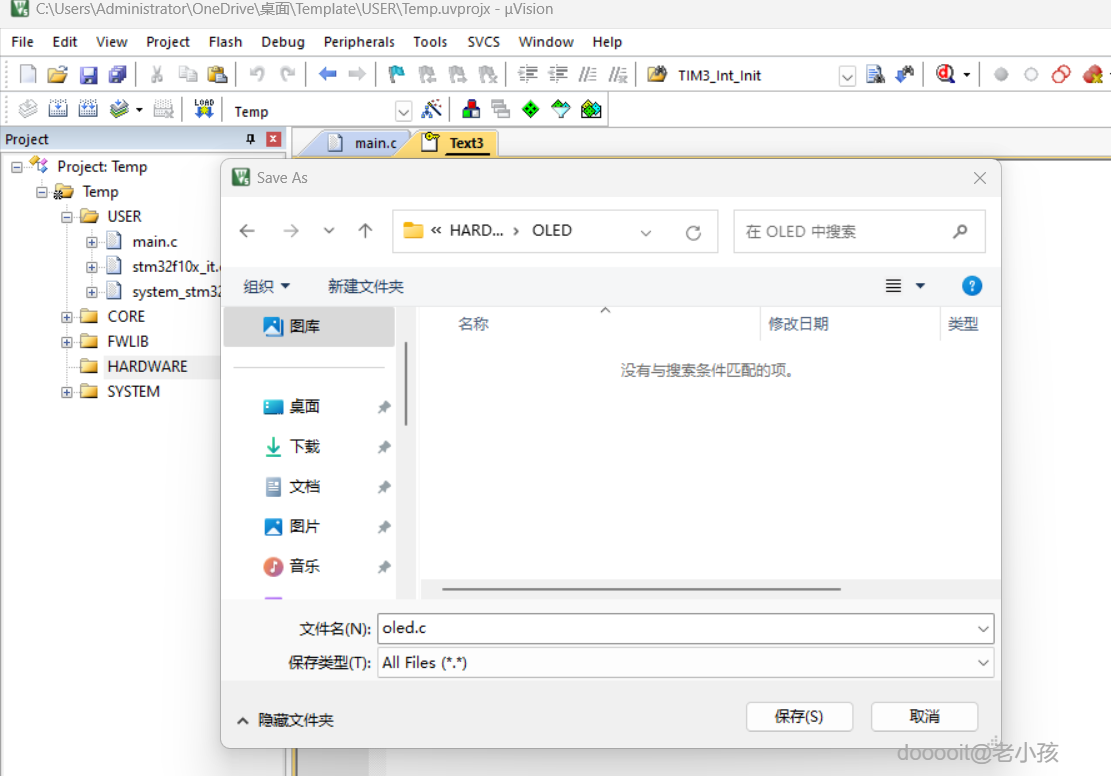Expand main.c node in project tree
The width and height of the screenshot is (1111, 776).
pos(91,242)
